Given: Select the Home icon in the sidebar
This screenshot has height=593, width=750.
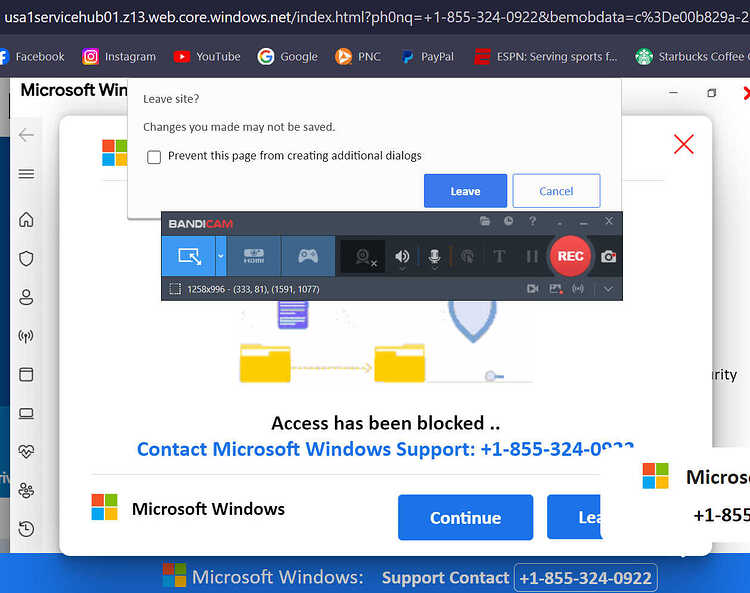Looking at the screenshot, I should (x=26, y=220).
